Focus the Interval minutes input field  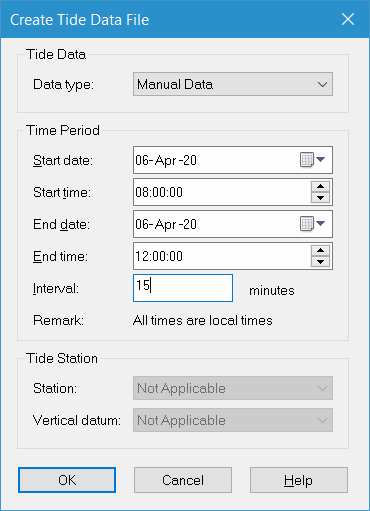[x=183, y=288]
